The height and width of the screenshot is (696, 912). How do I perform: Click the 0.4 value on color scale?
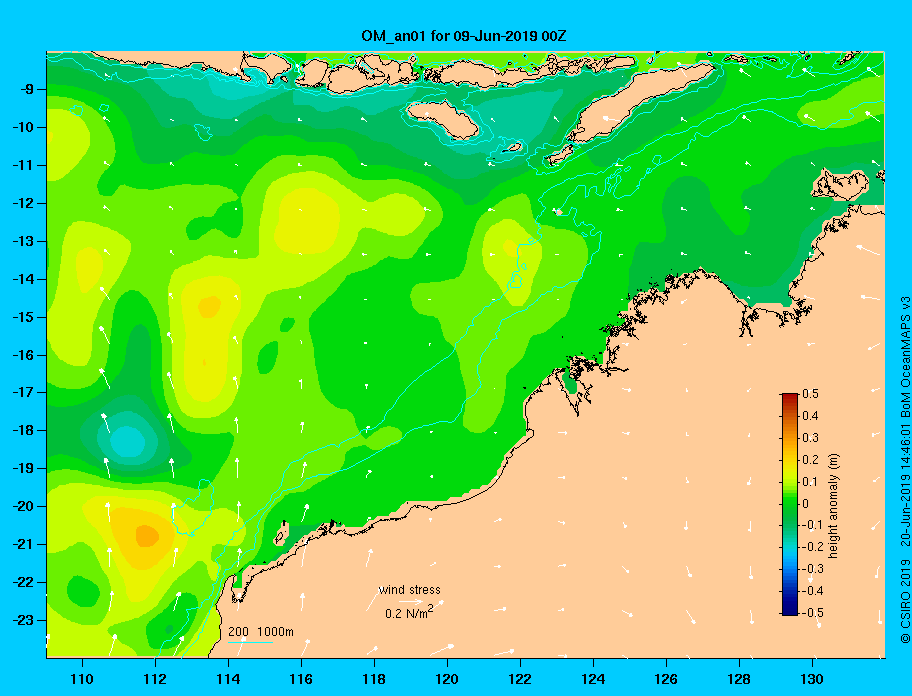coord(810,416)
